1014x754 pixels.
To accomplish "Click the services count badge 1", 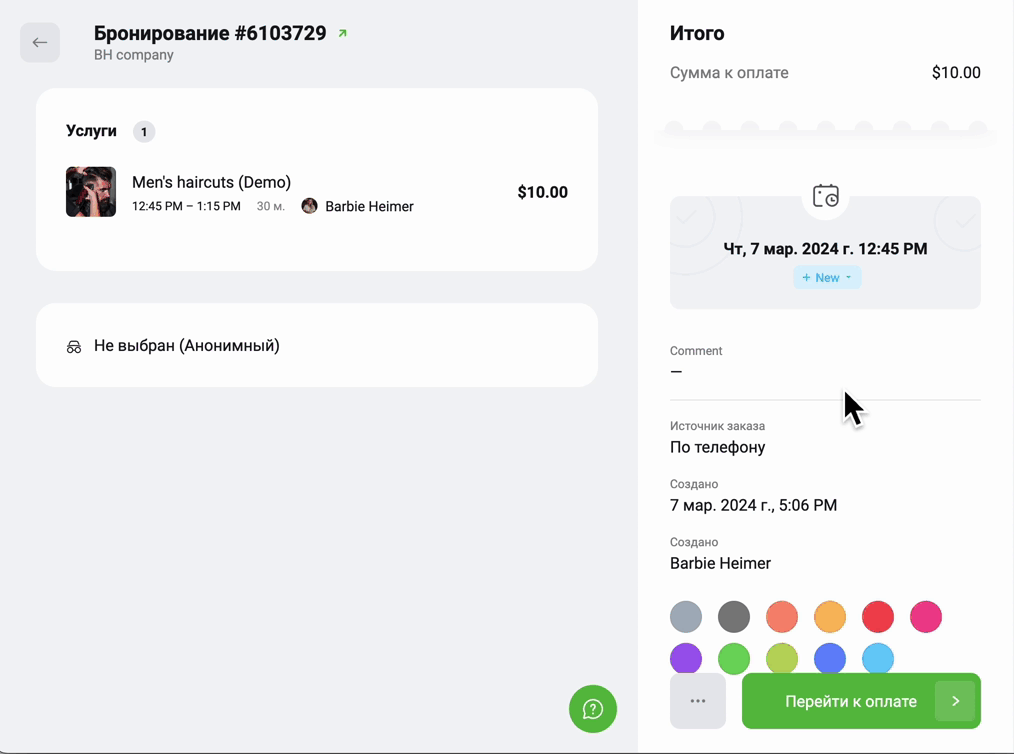I will (x=144, y=132).
